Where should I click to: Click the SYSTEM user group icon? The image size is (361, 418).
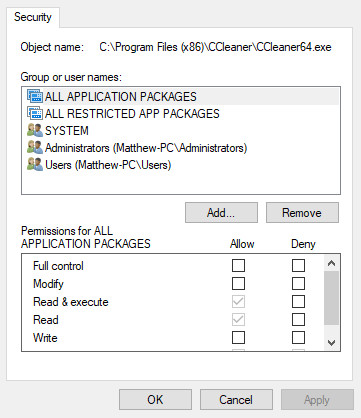coord(35,130)
